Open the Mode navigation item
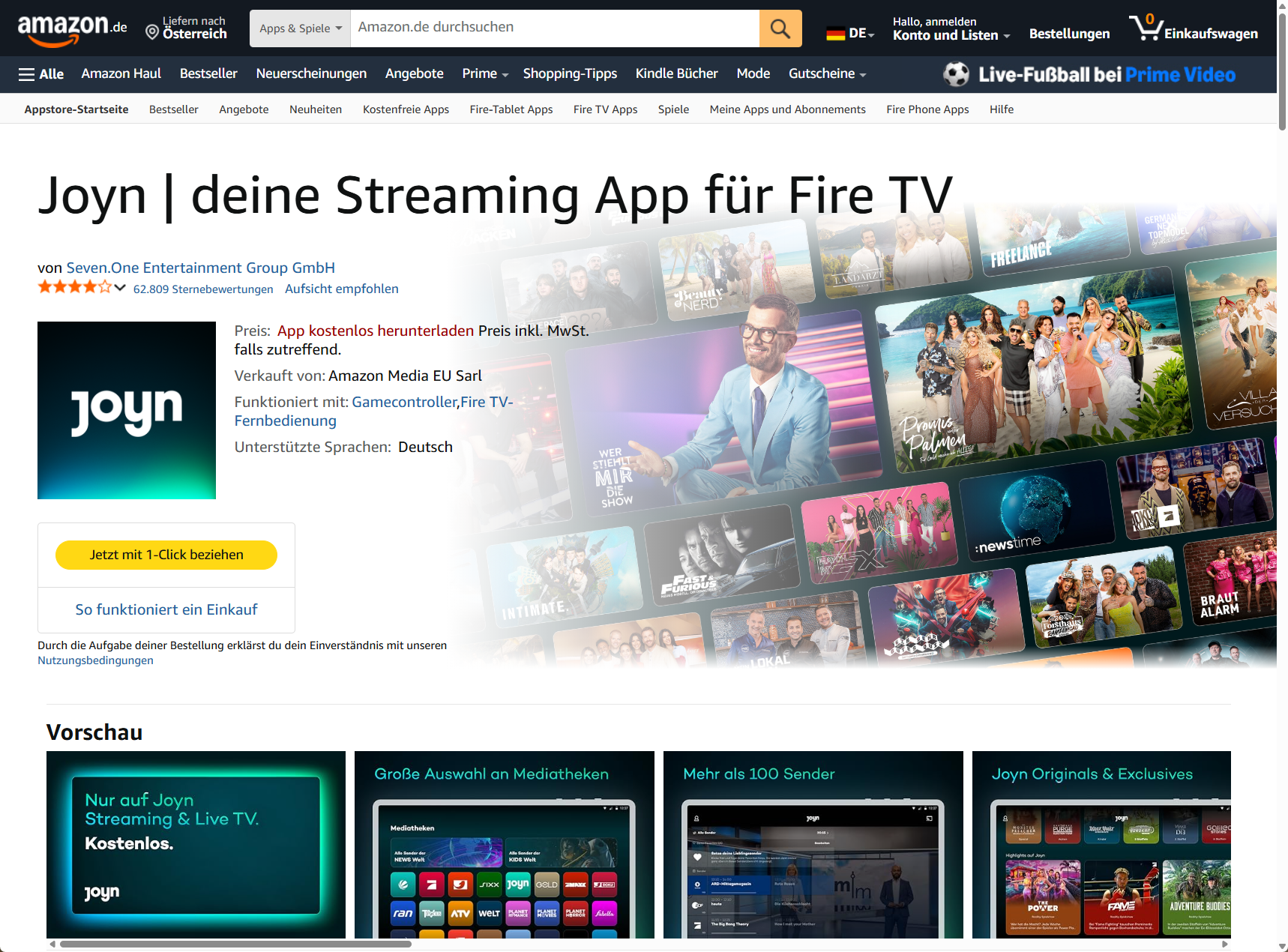Screen dimensions: 1288x952 753,73
